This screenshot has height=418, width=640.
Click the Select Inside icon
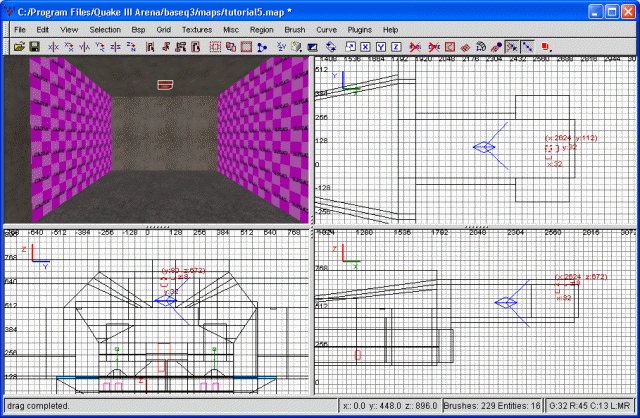(196, 47)
